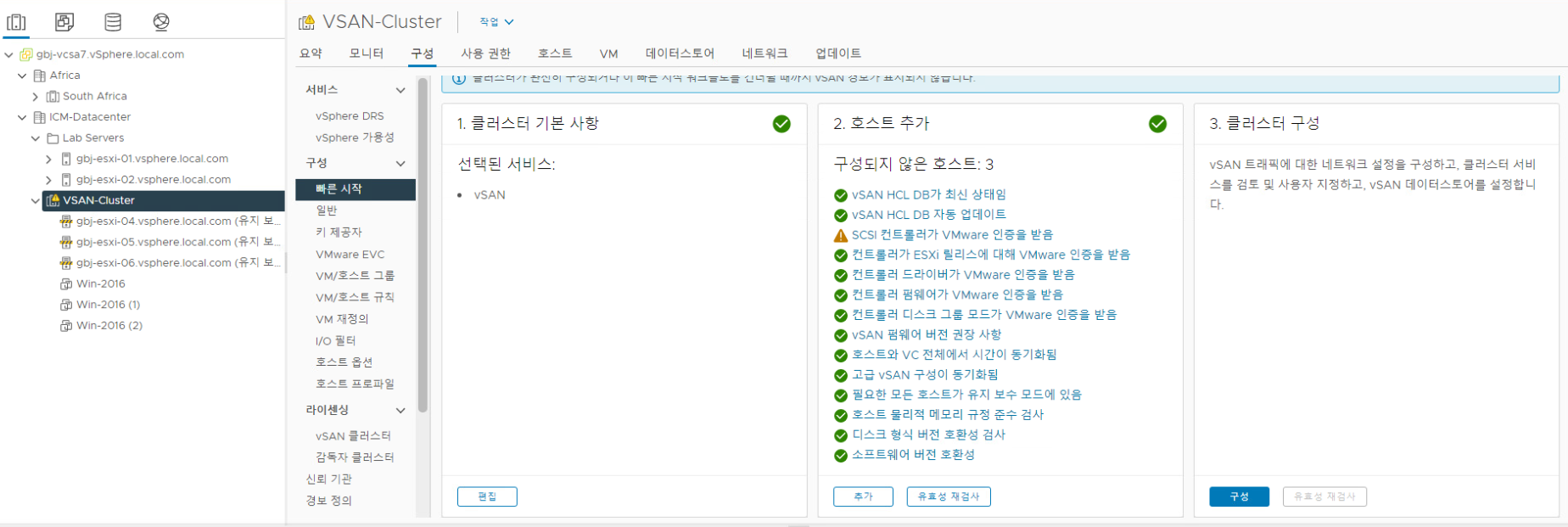Switch to the VM tab
Screen dimensions: 1568x527
point(608,53)
